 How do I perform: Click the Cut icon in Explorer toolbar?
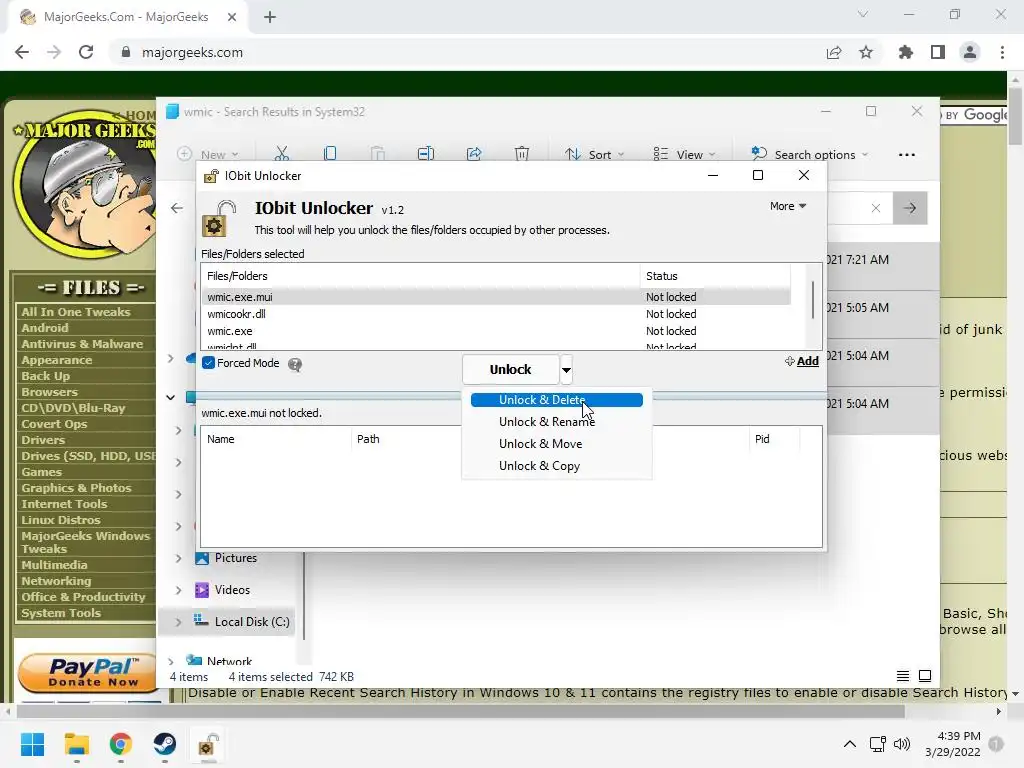(x=281, y=154)
